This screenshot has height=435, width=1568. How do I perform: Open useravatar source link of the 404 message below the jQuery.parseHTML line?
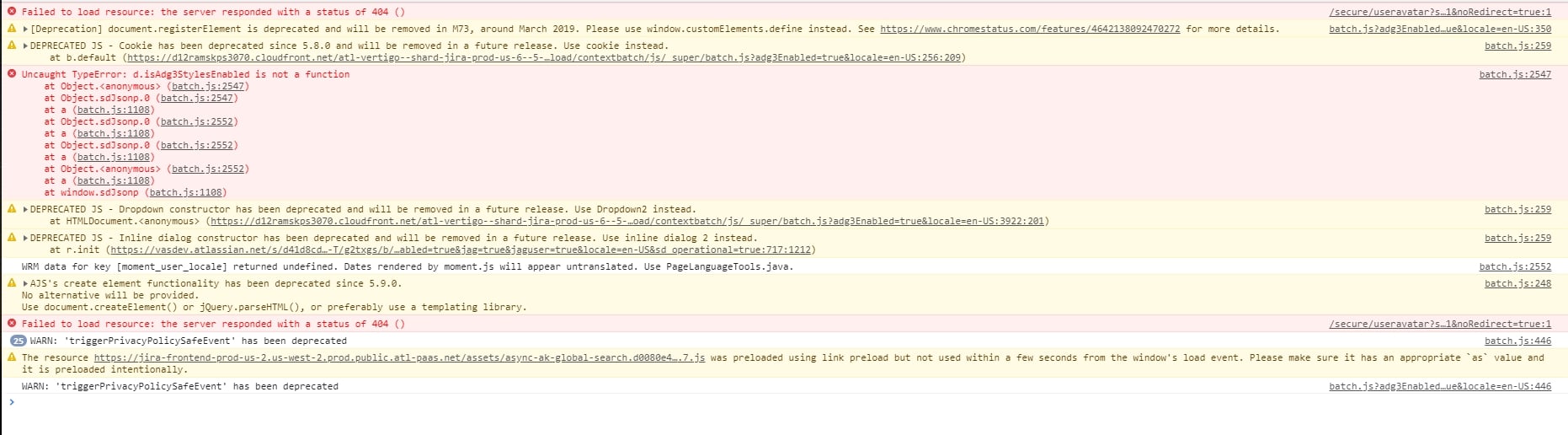[x=1440, y=324]
